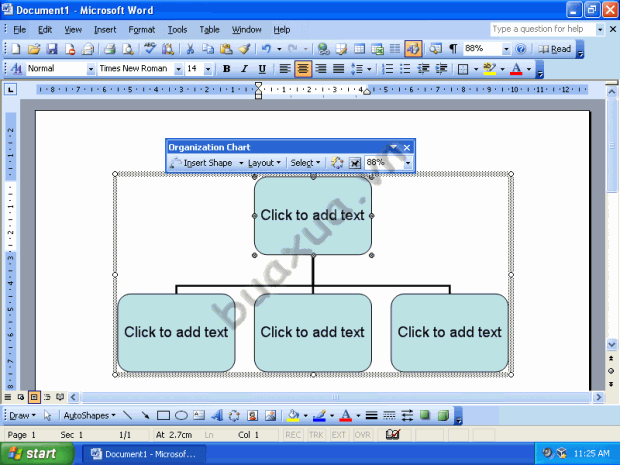Click Fill Color paint bucket in Drawing toolbar

tap(293, 415)
